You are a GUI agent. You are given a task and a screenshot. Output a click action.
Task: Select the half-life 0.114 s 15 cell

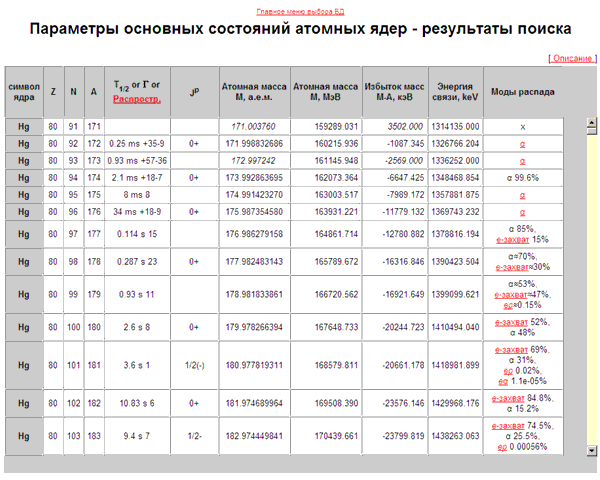coord(137,234)
